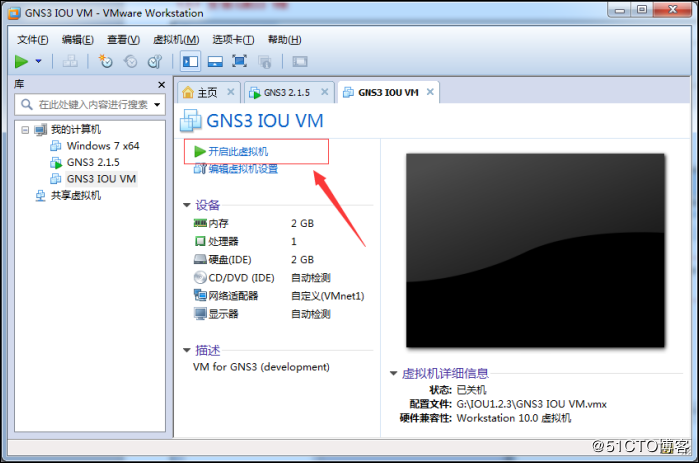Click the greyed power-related toolbar icon next to play
Viewport: 699px width, 463px height.
pyautogui.click(x=70, y=61)
